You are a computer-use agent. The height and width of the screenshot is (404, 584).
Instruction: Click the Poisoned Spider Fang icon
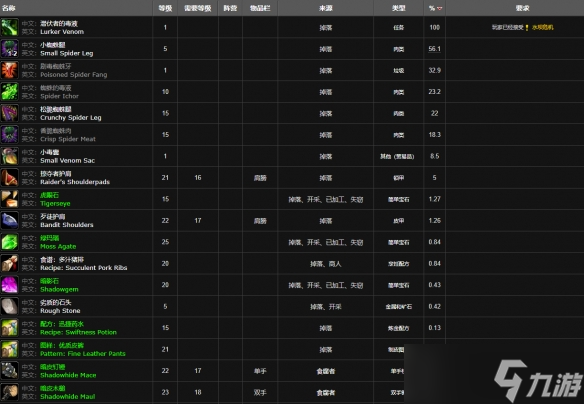coord(9,70)
